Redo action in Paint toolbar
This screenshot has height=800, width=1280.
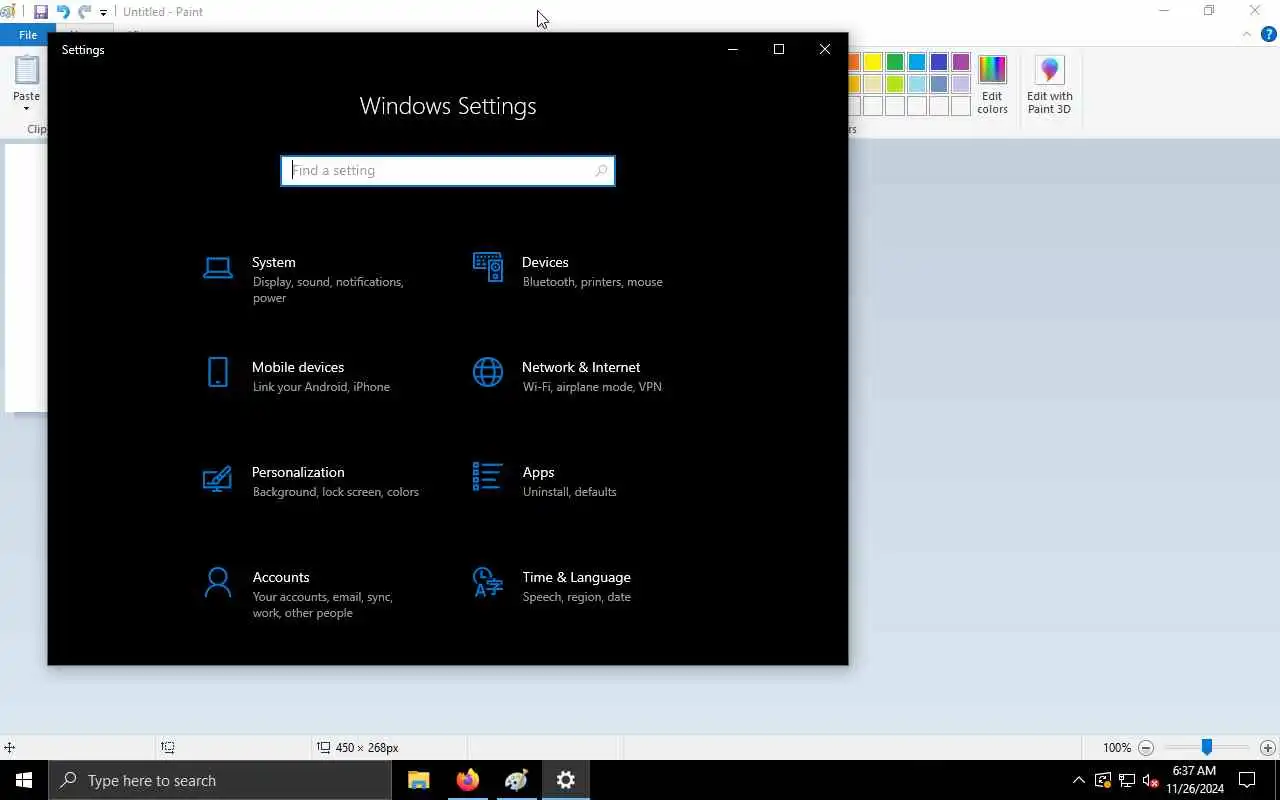(x=84, y=12)
